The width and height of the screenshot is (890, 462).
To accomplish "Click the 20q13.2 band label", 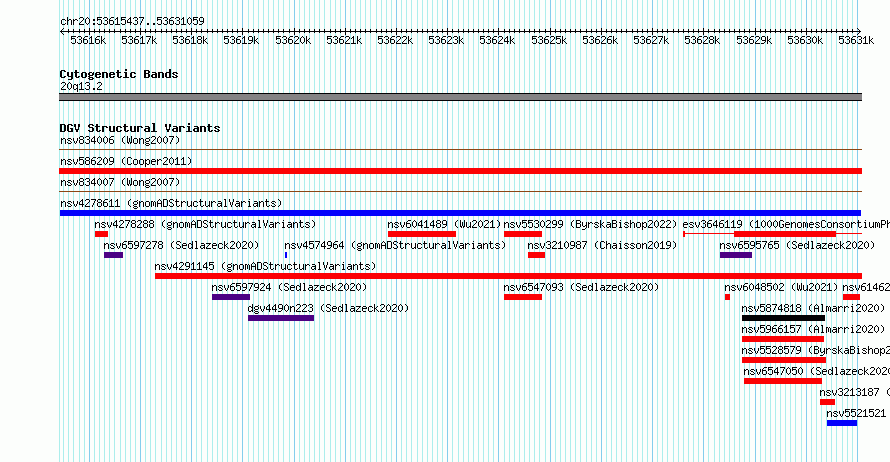I will click(x=81, y=86).
